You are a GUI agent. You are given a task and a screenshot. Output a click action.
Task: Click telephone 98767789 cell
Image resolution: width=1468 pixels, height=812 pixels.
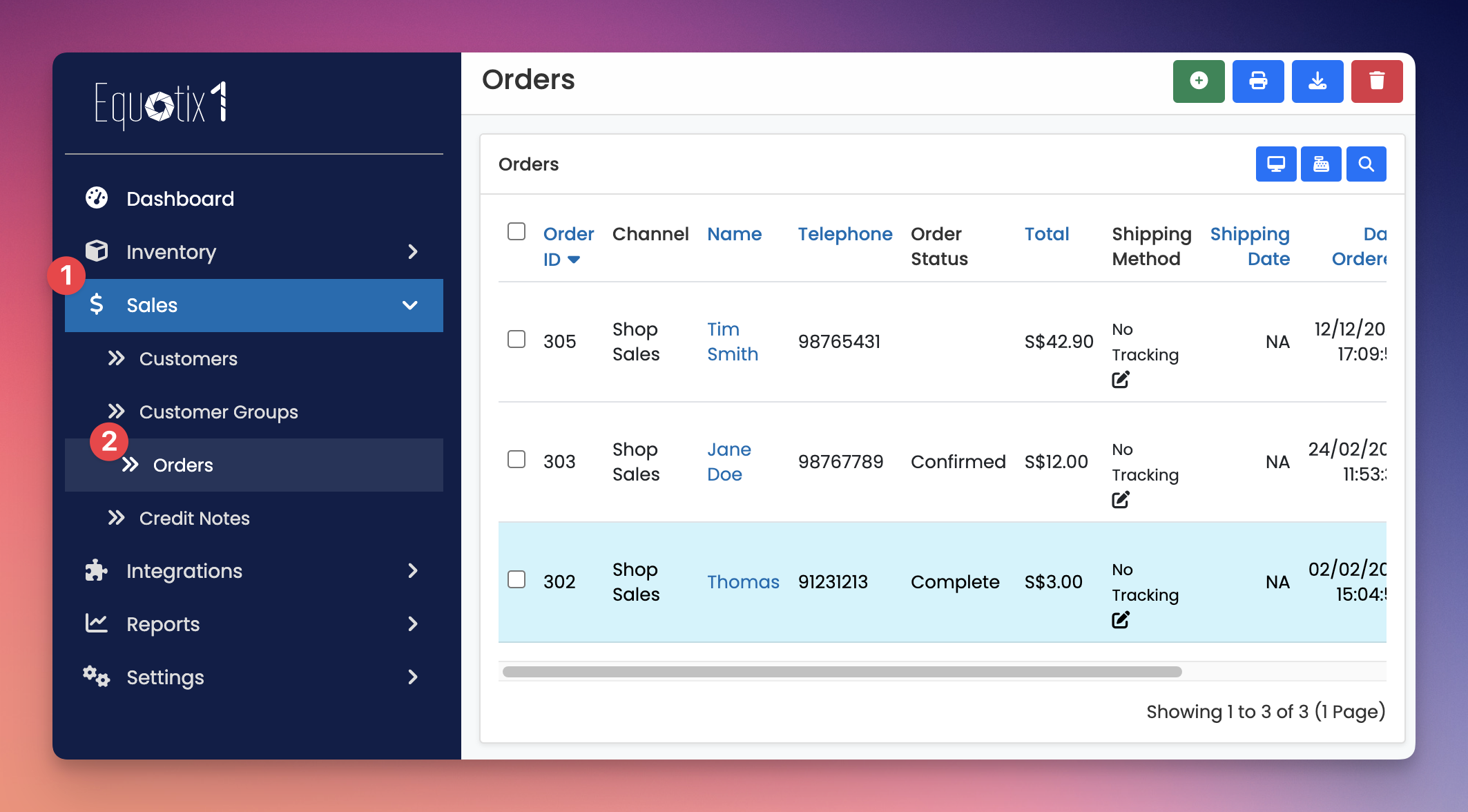coord(840,461)
